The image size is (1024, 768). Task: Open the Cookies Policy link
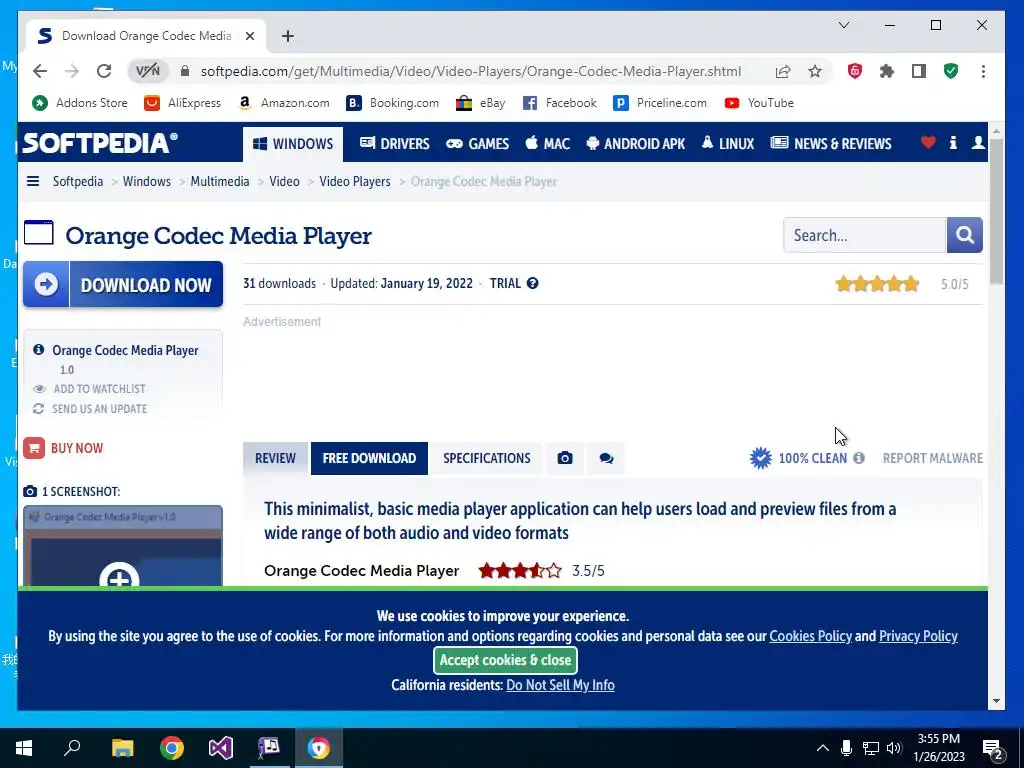click(810, 636)
